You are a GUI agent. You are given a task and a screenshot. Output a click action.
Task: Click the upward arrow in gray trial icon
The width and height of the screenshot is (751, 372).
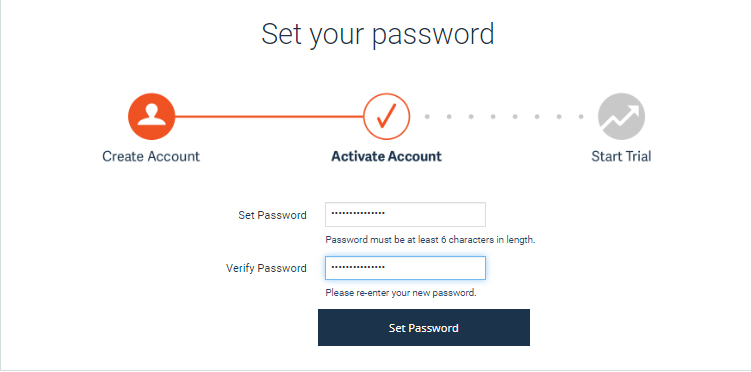tap(621, 118)
